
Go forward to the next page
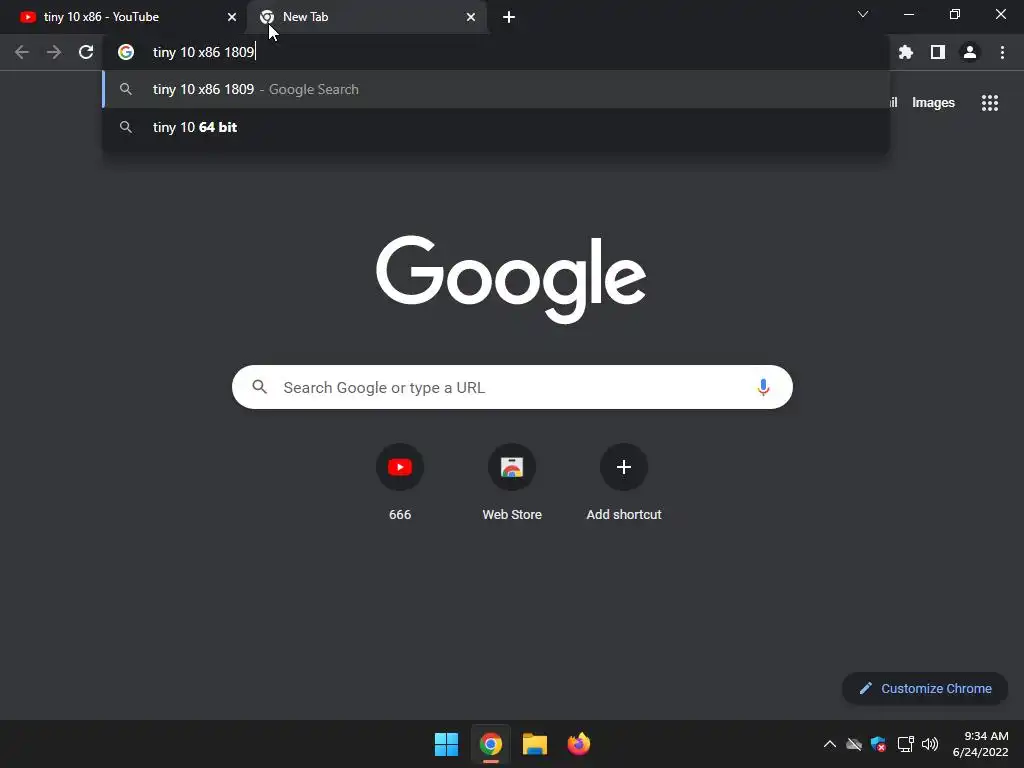[54, 52]
